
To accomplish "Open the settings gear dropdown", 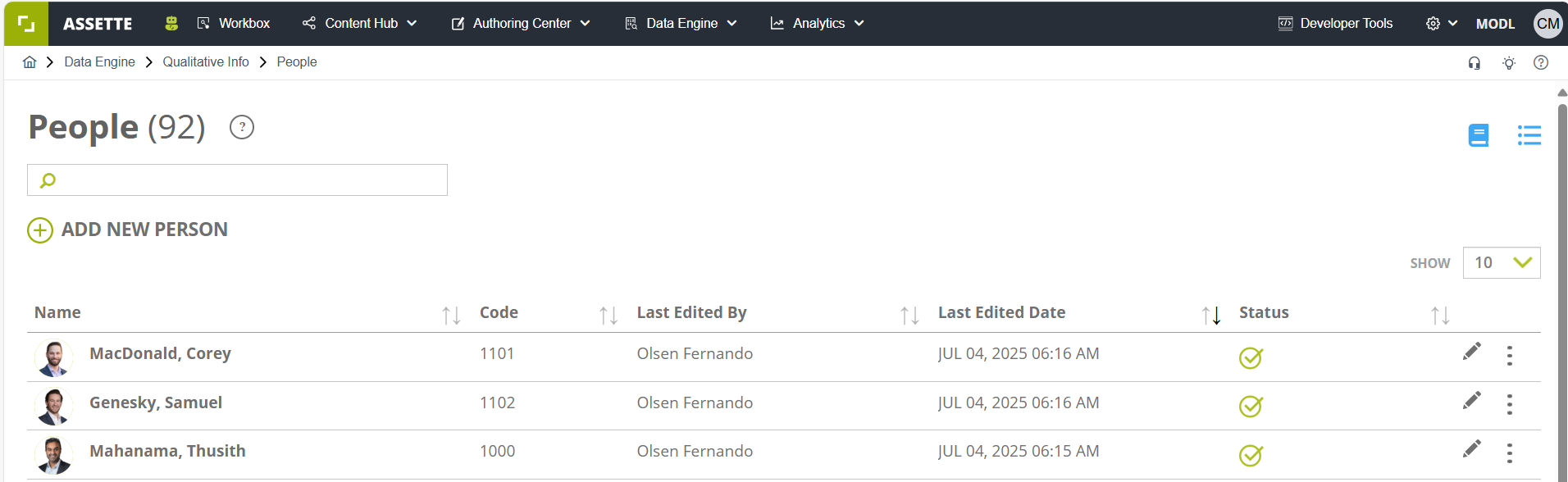I will pos(1442,24).
